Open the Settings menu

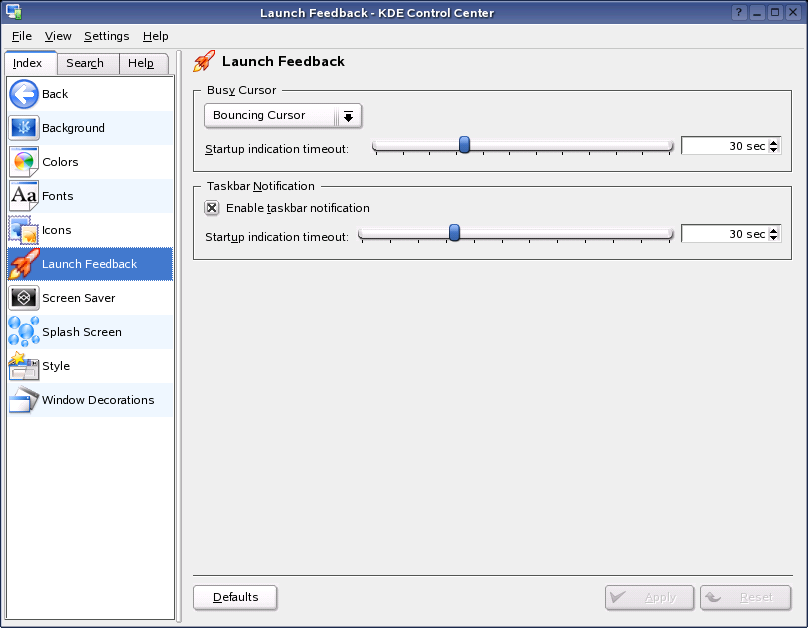[x=107, y=36]
